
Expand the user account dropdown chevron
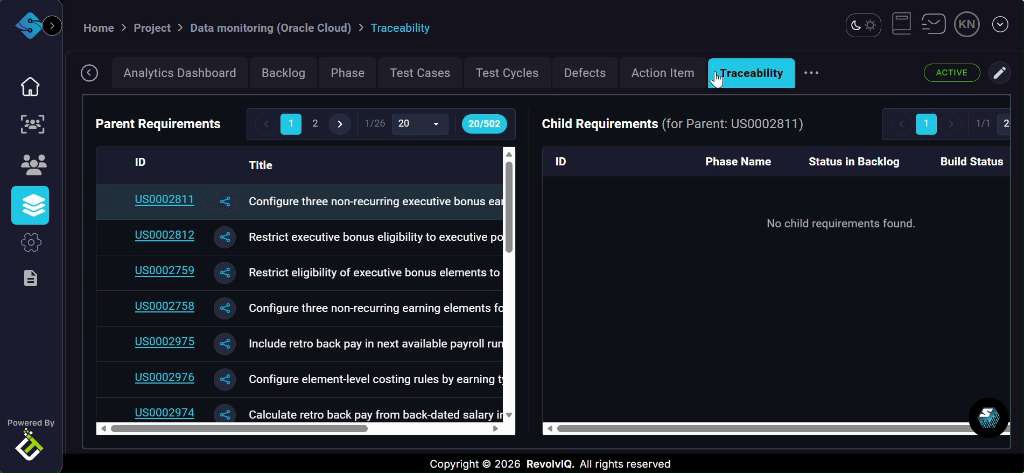(x=1000, y=25)
